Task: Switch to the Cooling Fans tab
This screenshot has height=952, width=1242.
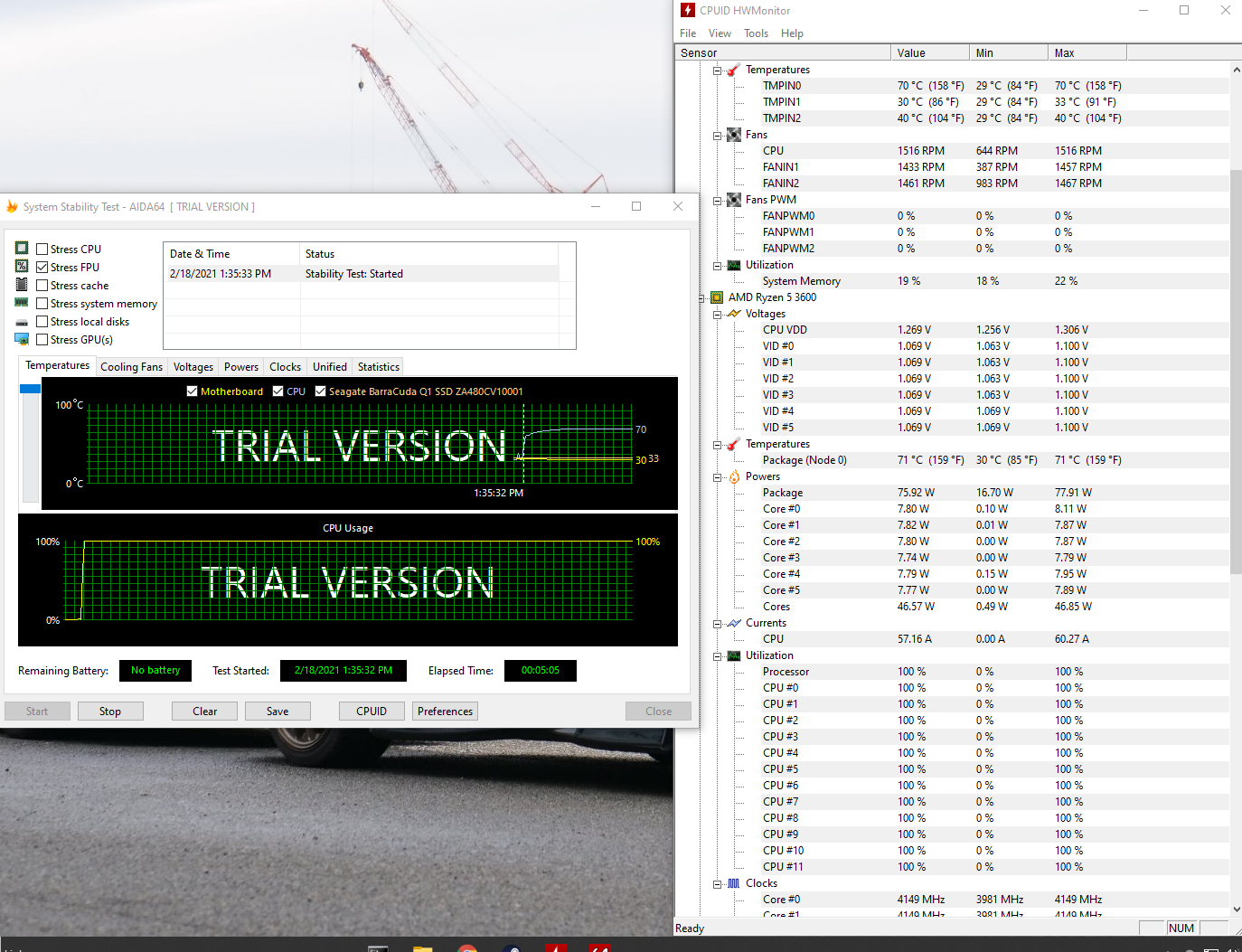Action: tap(131, 366)
